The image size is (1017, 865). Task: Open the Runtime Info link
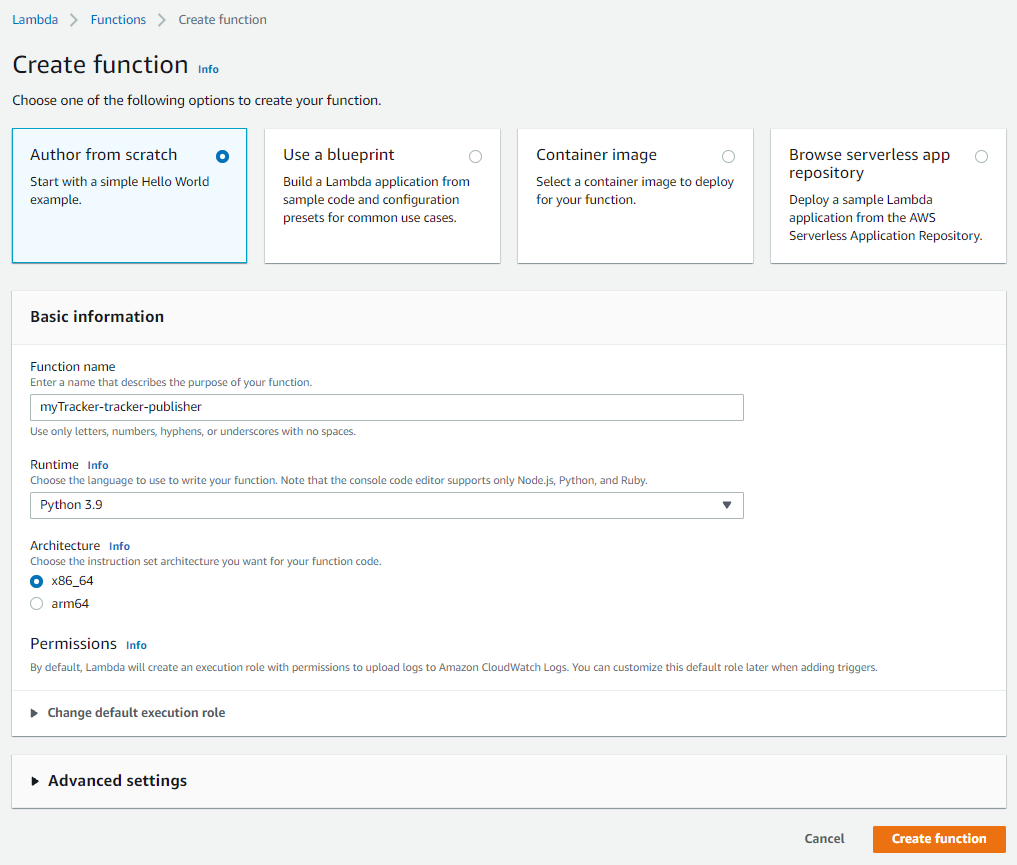point(97,464)
